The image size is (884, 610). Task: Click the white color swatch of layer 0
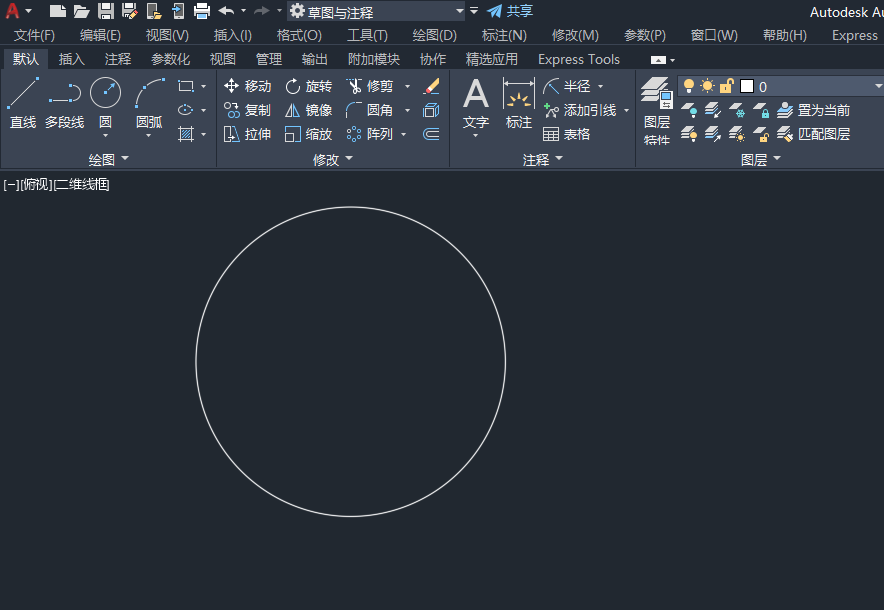pyautogui.click(x=746, y=86)
